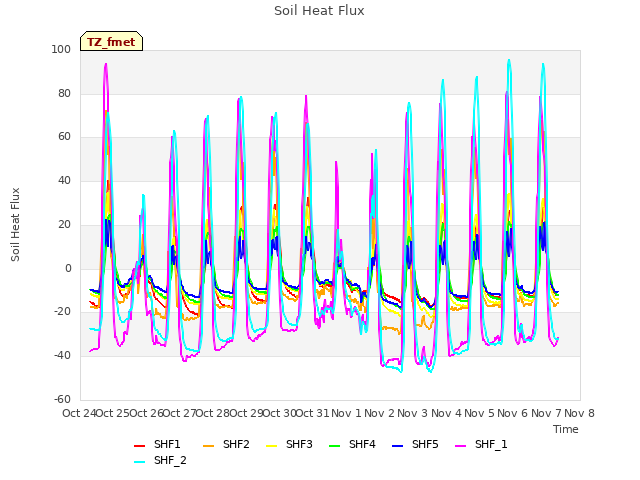Click the green SHF4 legend swatch
This screenshot has width=640, height=480.
(x=334, y=446)
